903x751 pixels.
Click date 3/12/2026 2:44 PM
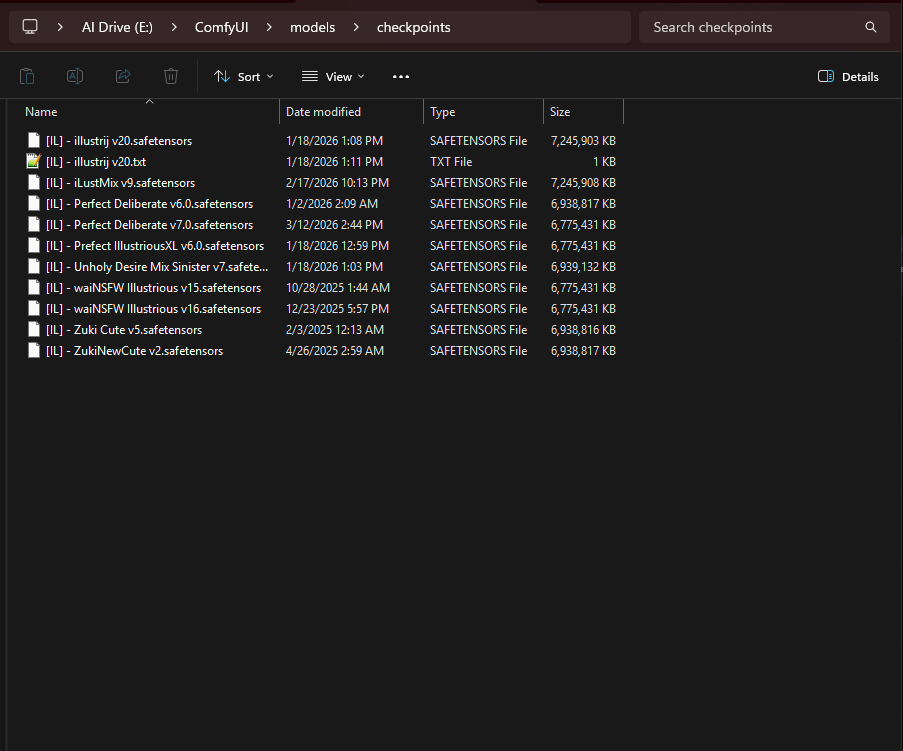pos(335,225)
